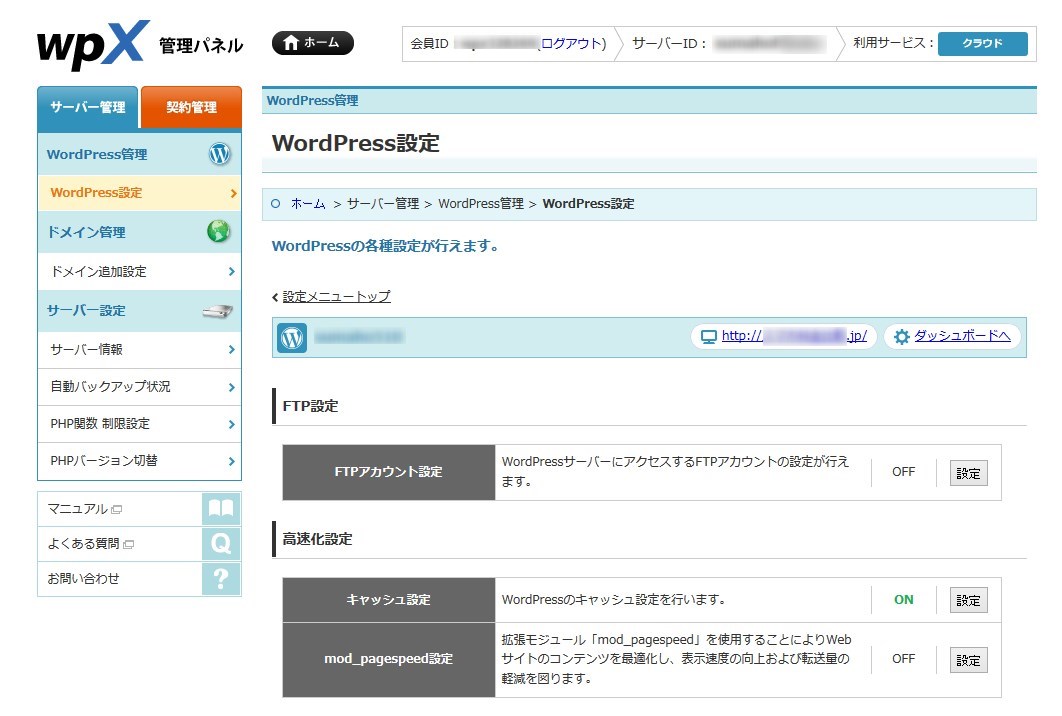Click the gear icon by ダッシュボードへ
Screen dimensions: 1062x716
pos(901,337)
